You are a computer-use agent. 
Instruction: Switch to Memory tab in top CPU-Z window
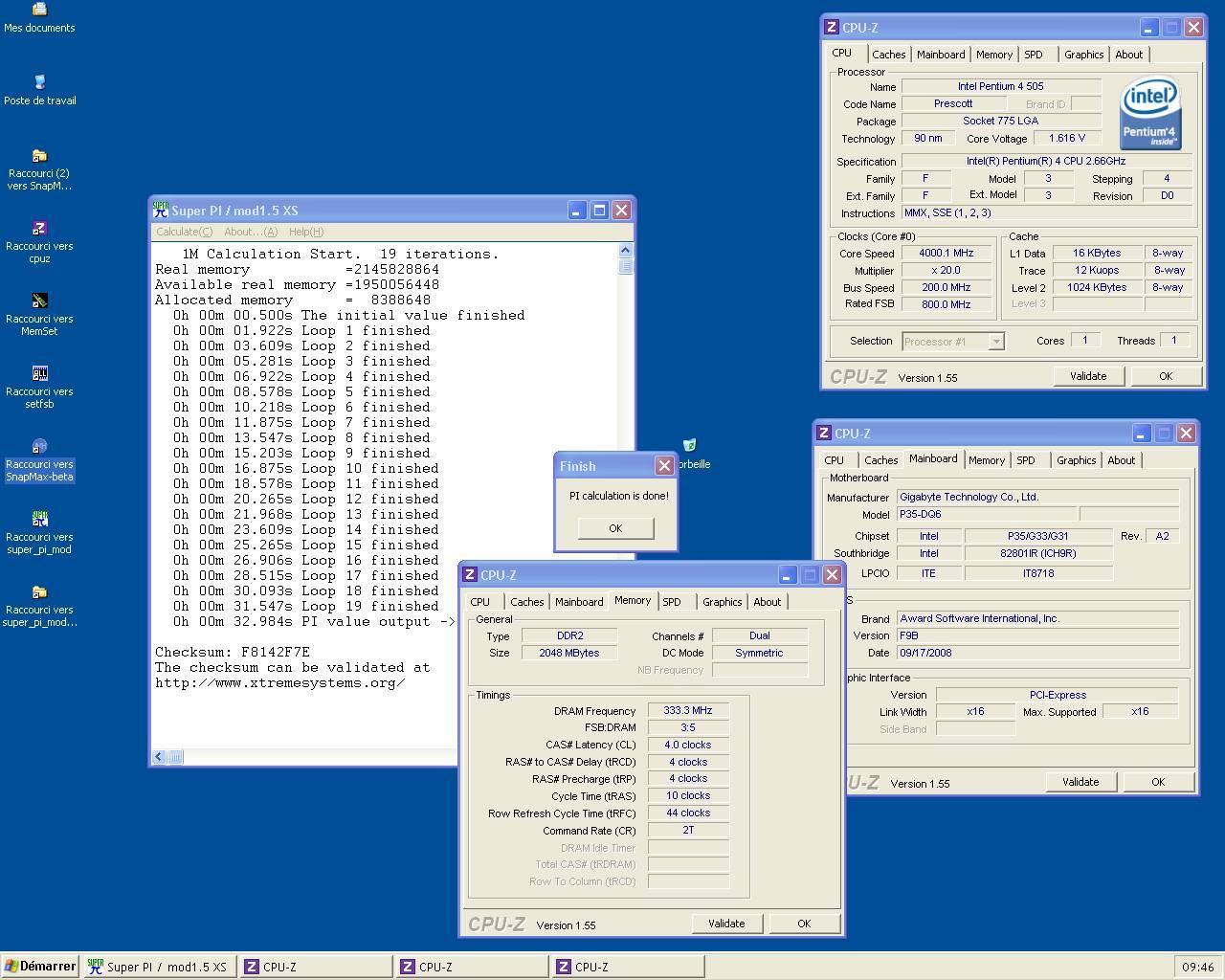(994, 55)
